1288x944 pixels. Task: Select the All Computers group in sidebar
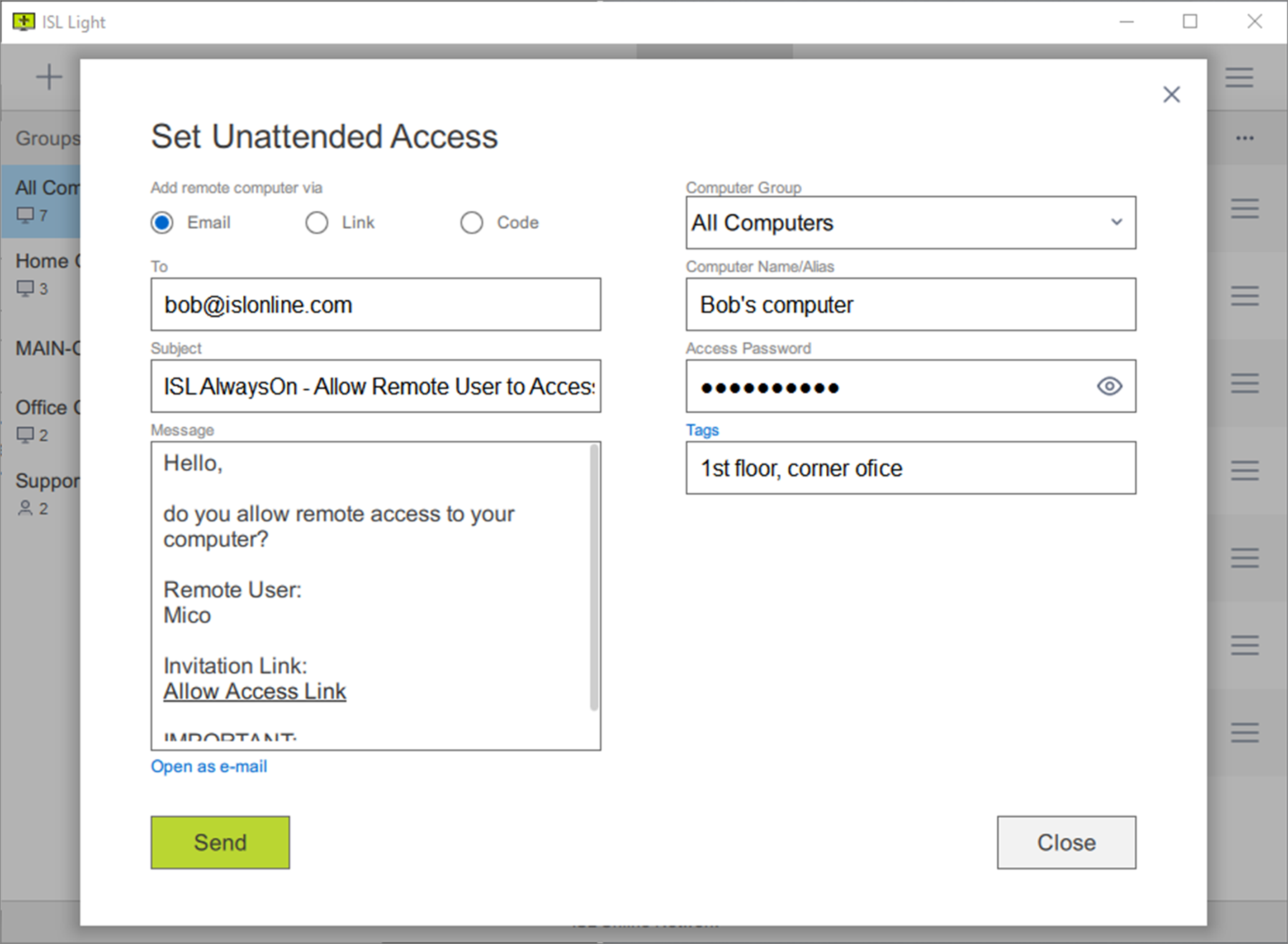click(x=41, y=201)
